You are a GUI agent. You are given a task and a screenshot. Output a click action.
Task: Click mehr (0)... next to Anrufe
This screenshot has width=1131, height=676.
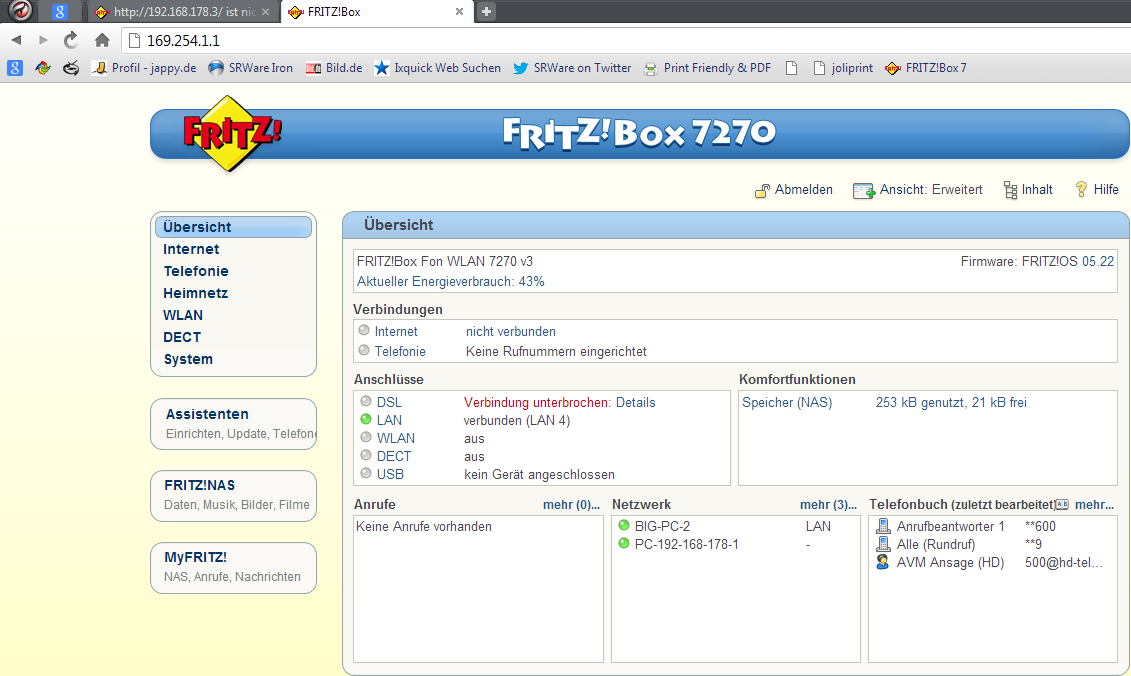tap(571, 504)
